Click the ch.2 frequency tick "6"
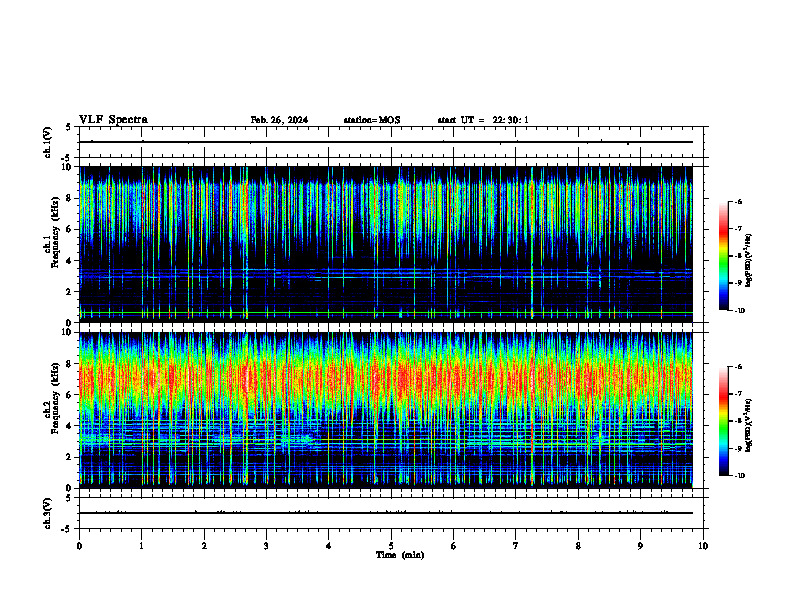Screen dimensions: 792x612 pos(70,395)
